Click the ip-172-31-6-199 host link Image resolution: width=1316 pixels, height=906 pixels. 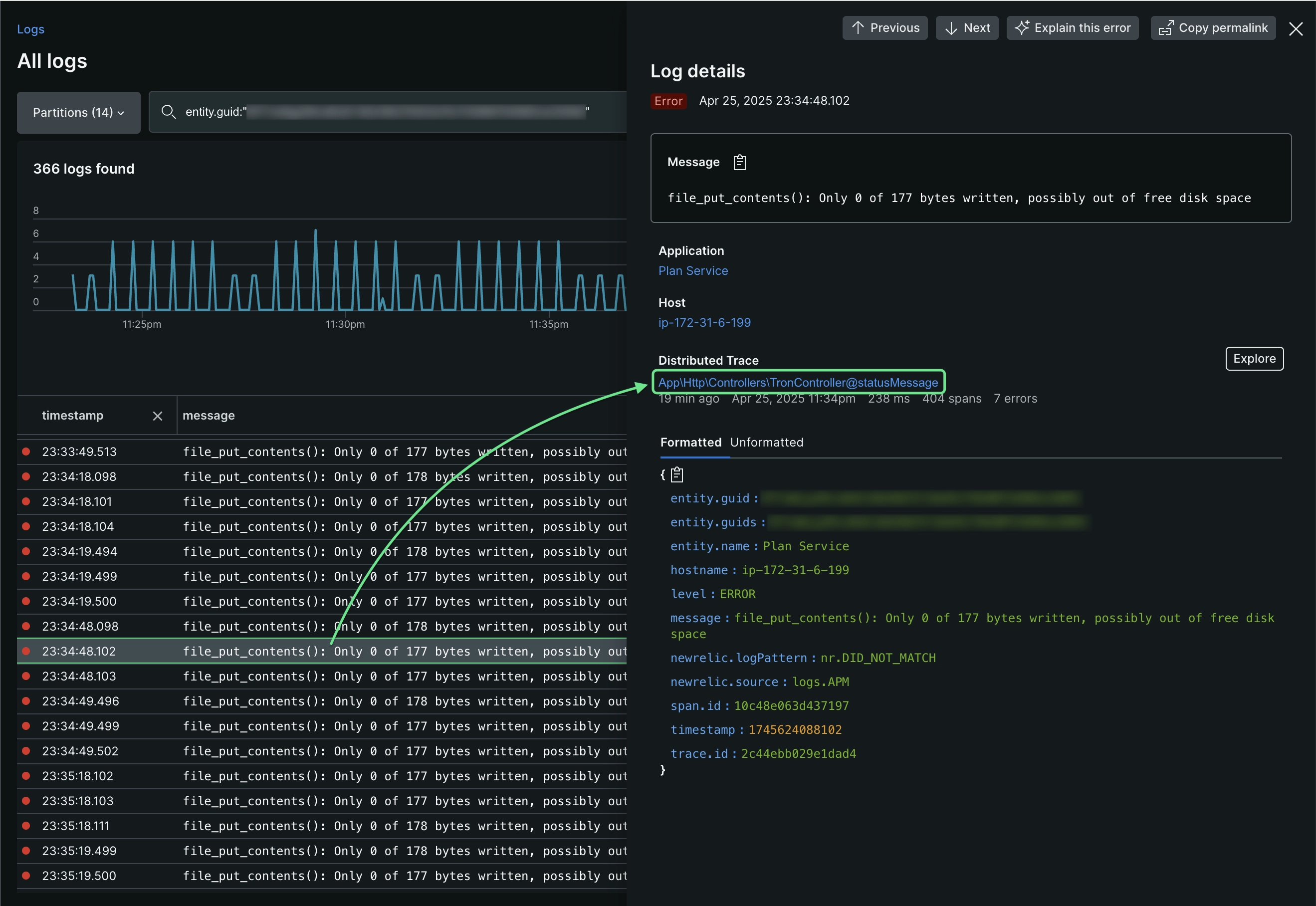[x=704, y=322]
